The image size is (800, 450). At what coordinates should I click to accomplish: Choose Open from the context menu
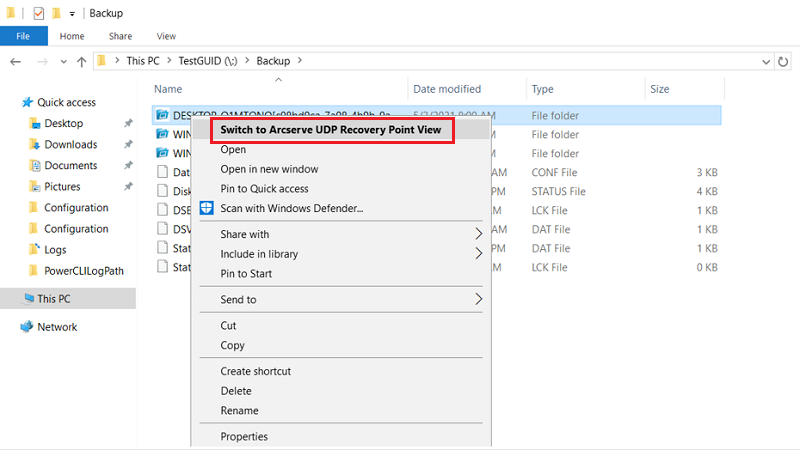(x=233, y=149)
